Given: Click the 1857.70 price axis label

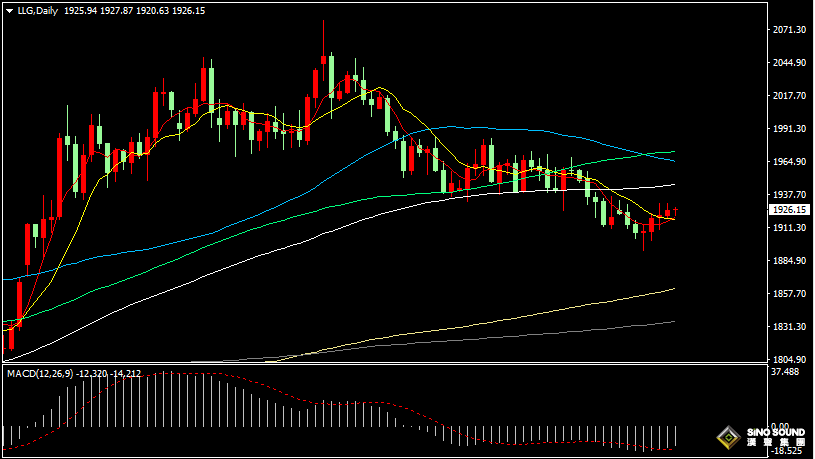Looking at the screenshot, I should pyautogui.click(x=789, y=294).
